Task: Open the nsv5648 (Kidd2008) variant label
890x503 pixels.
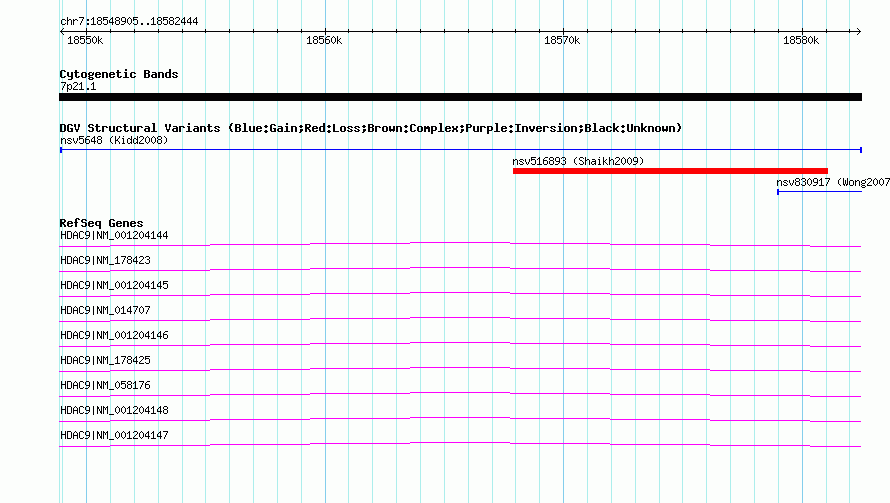Action: [114, 140]
